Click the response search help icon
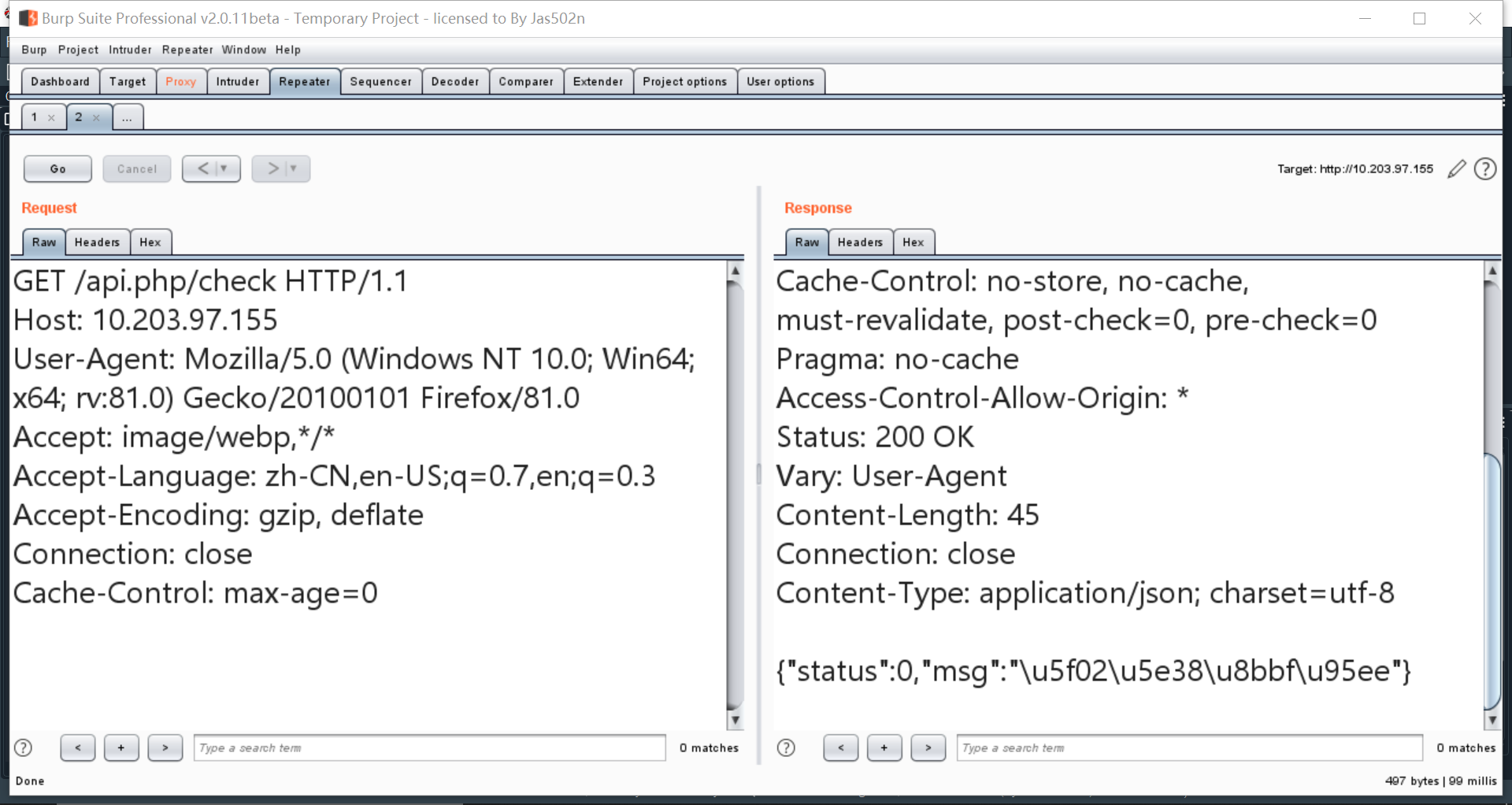This screenshot has width=1512, height=805. coord(786,747)
